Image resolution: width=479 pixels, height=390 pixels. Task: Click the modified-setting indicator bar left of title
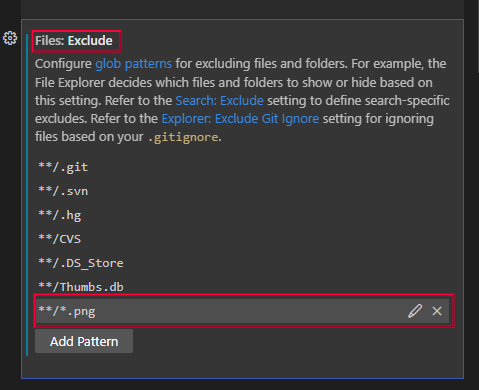(x=27, y=194)
